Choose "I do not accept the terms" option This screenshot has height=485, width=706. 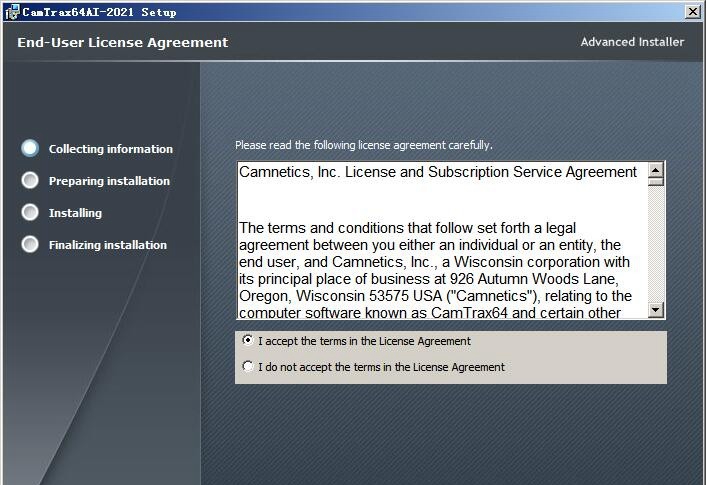(248, 367)
